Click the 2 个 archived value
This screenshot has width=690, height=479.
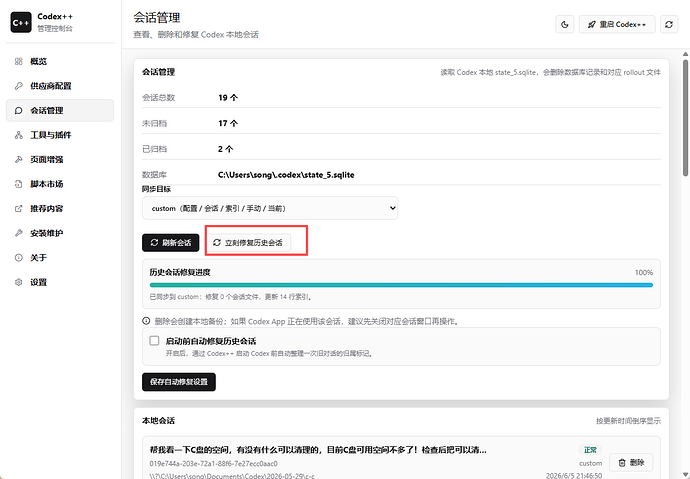pyautogui.click(x=225, y=149)
